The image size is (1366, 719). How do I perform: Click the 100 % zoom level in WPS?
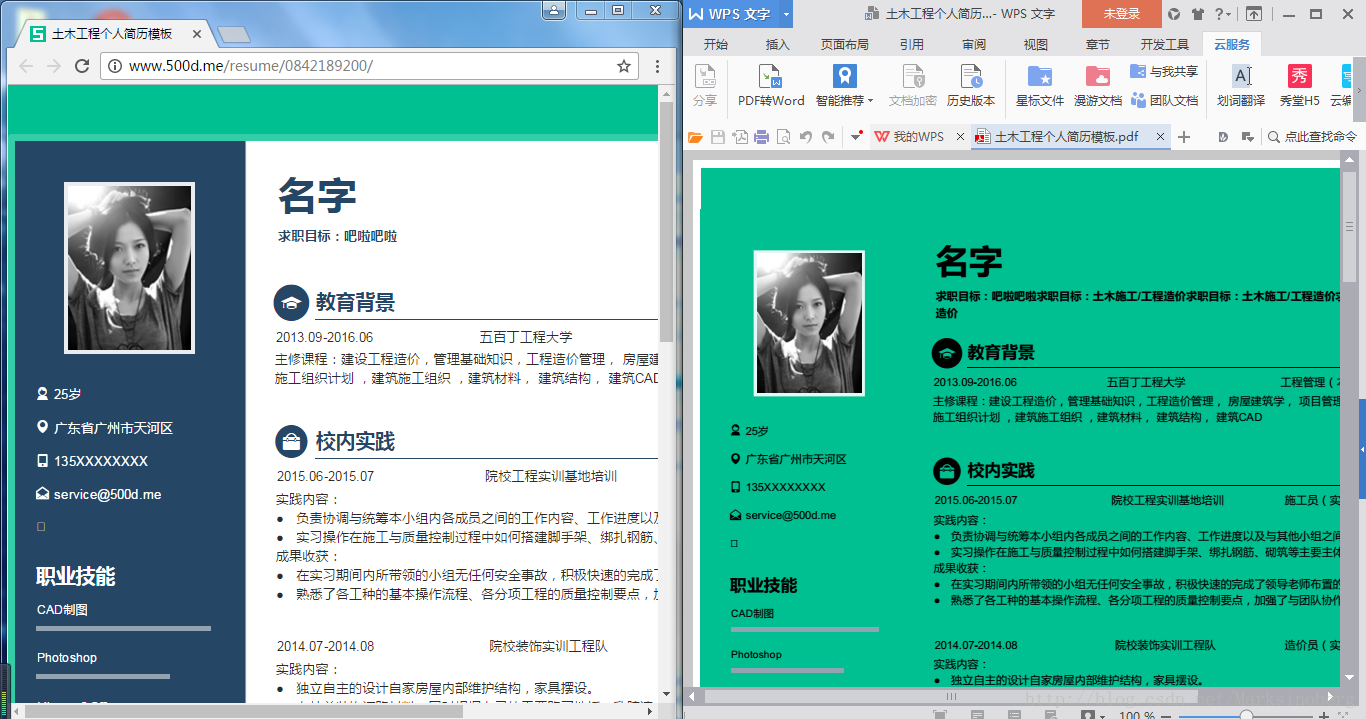1136,716
